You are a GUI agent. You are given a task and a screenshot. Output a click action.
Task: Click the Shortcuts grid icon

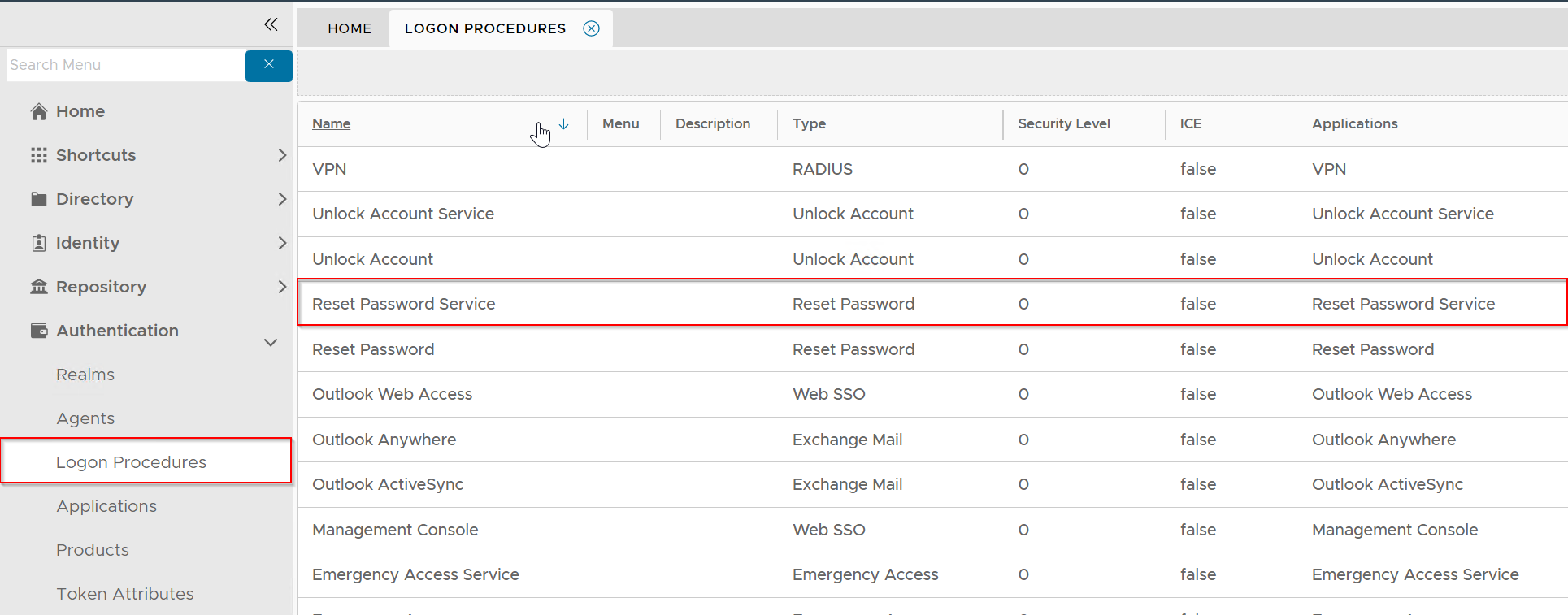[x=38, y=155]
